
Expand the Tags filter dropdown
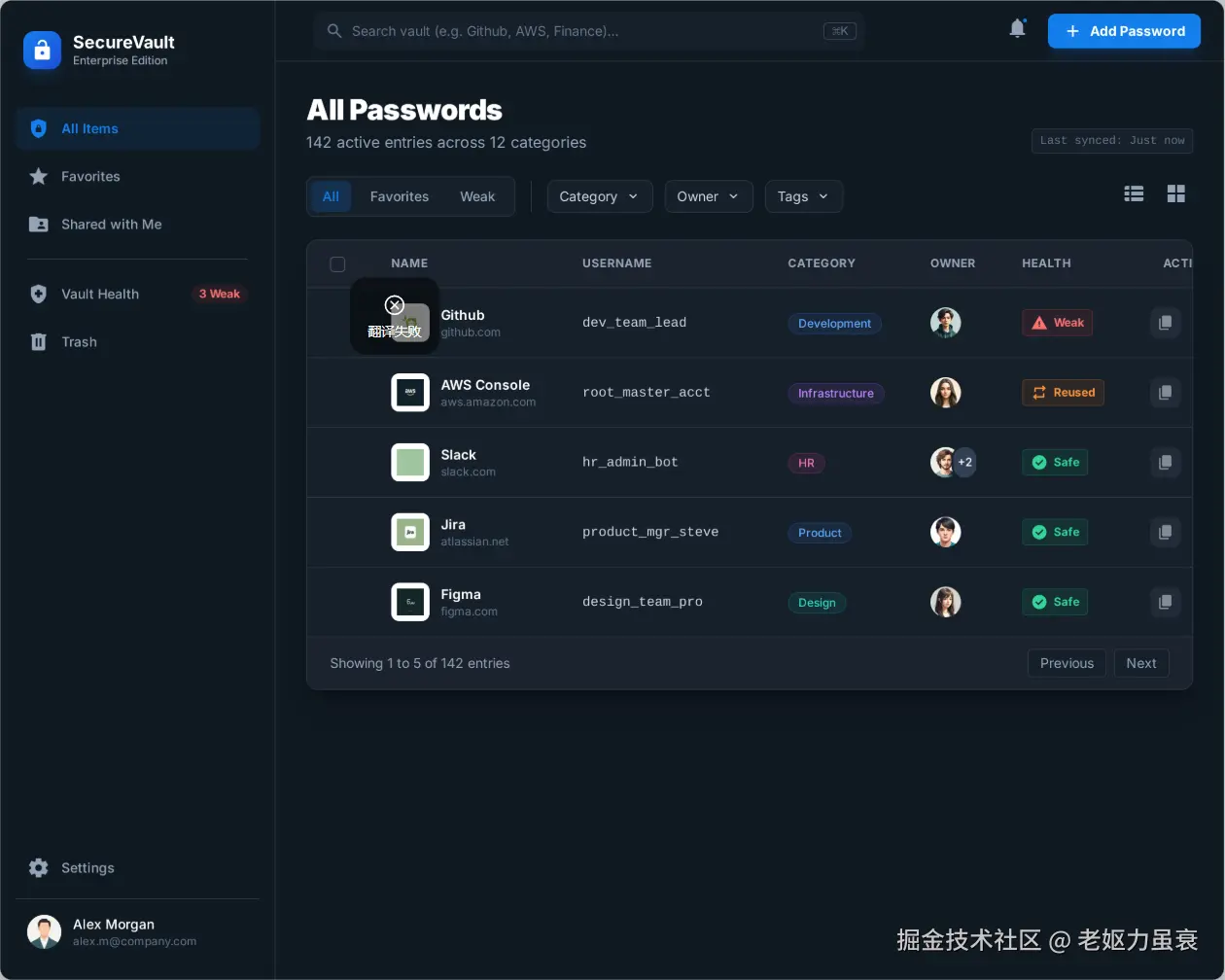coord(804,196)
